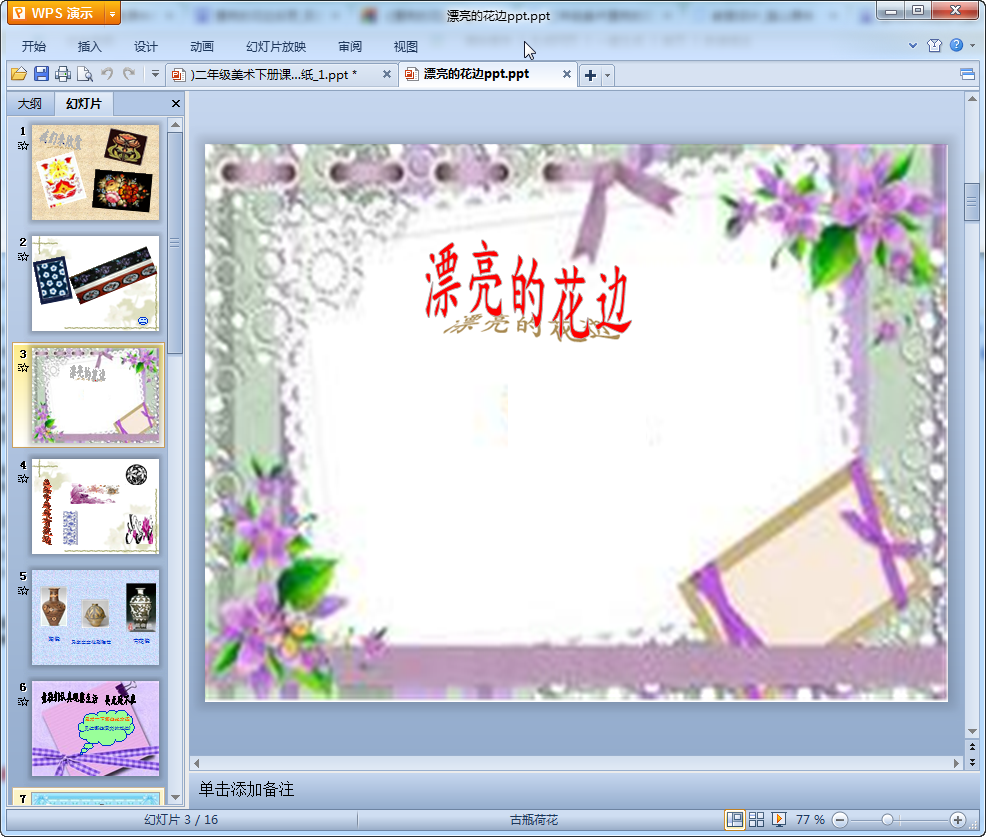The height and width of the screenshot is (837, 986).
Task: Click the window list icon at right of tabs
Action: (967, 75)
